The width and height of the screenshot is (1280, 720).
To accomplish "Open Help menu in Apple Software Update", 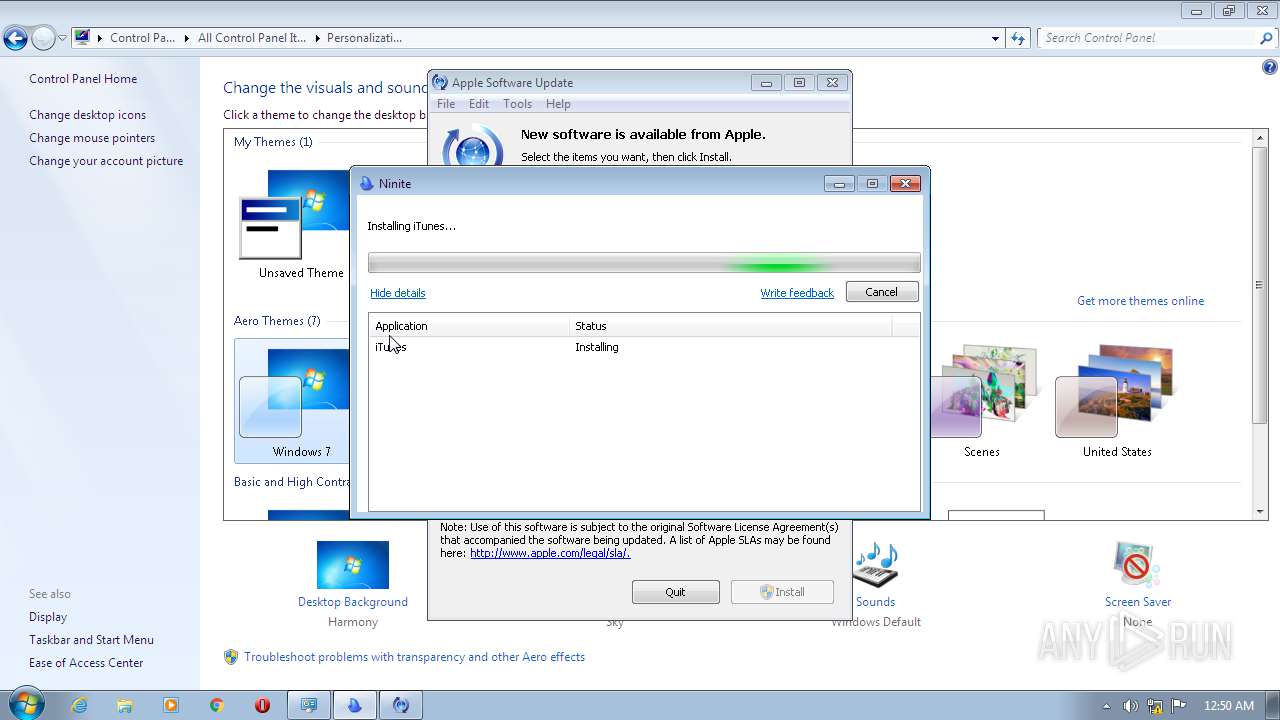I will [558, 104].
